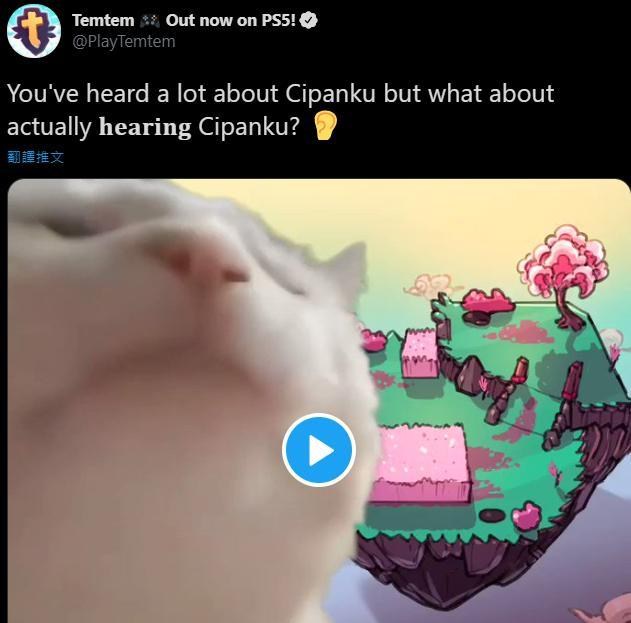Open the @PlayTemtem handle link
The width and height of the screenshot is (631, 623).
click(x=124, y=41)
